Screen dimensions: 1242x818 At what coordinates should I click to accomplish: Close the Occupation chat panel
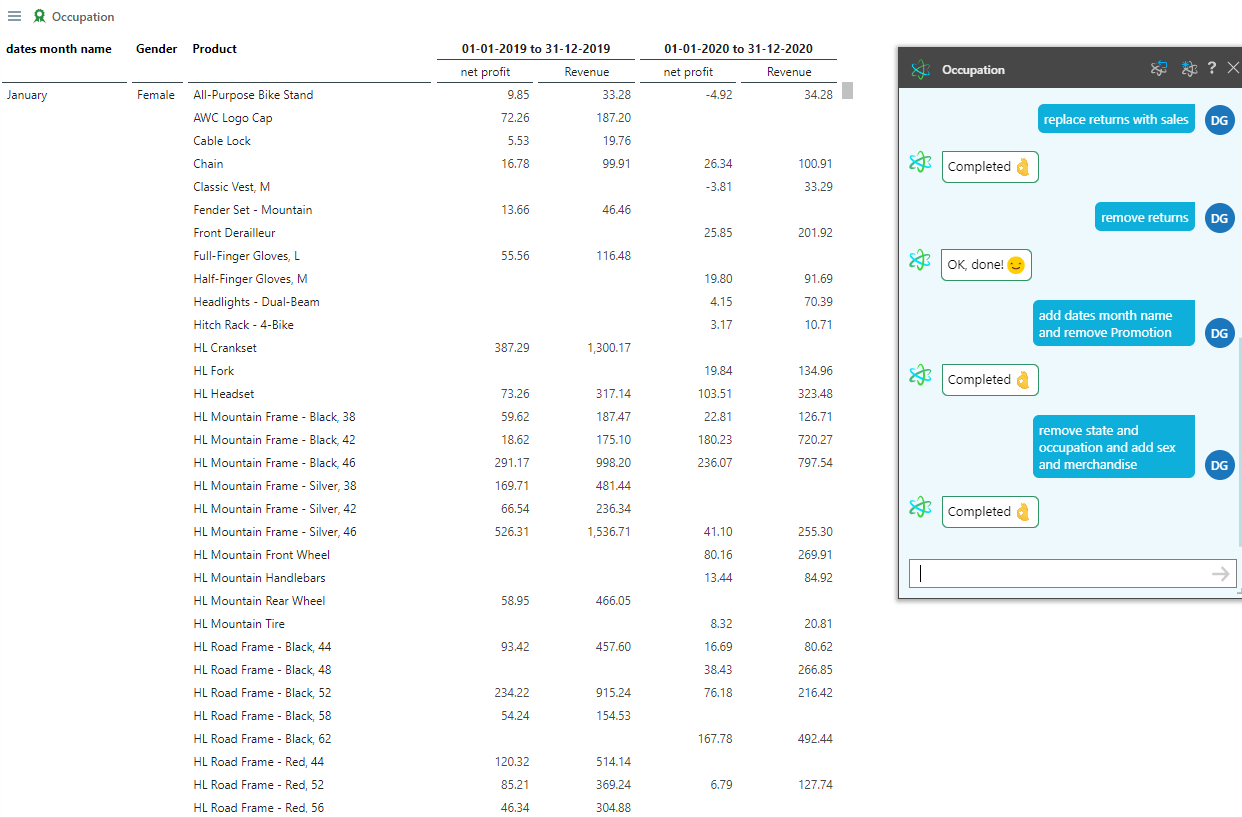coord(1232,68)
